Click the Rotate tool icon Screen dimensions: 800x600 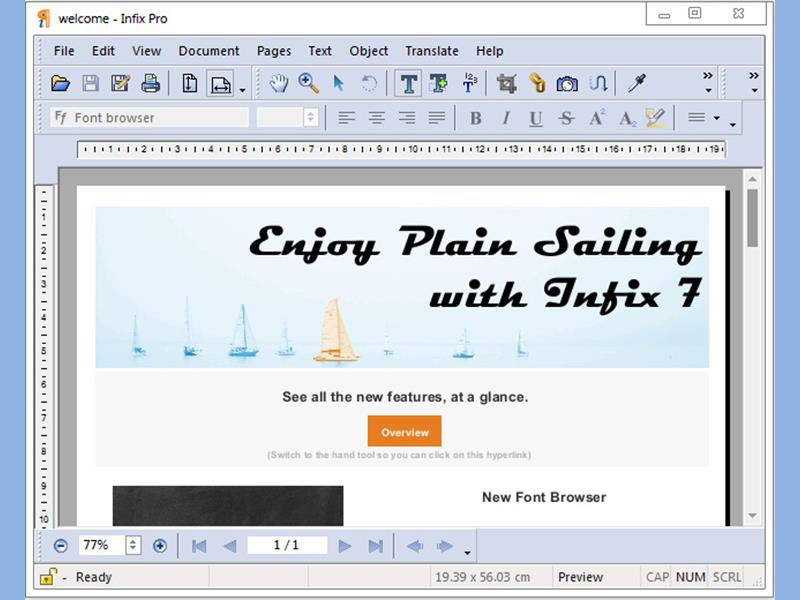coord(368,83)
